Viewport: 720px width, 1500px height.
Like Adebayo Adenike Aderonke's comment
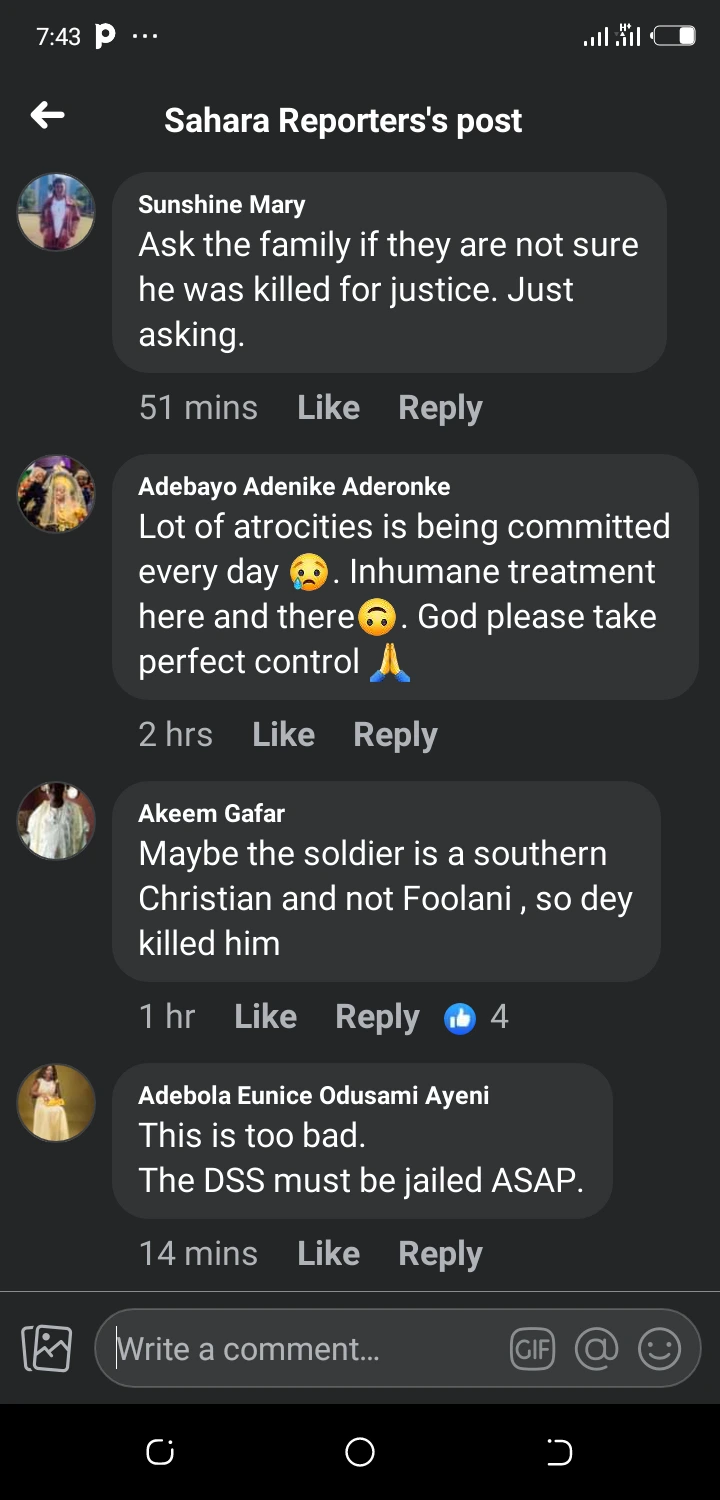[x=283, y=735]
